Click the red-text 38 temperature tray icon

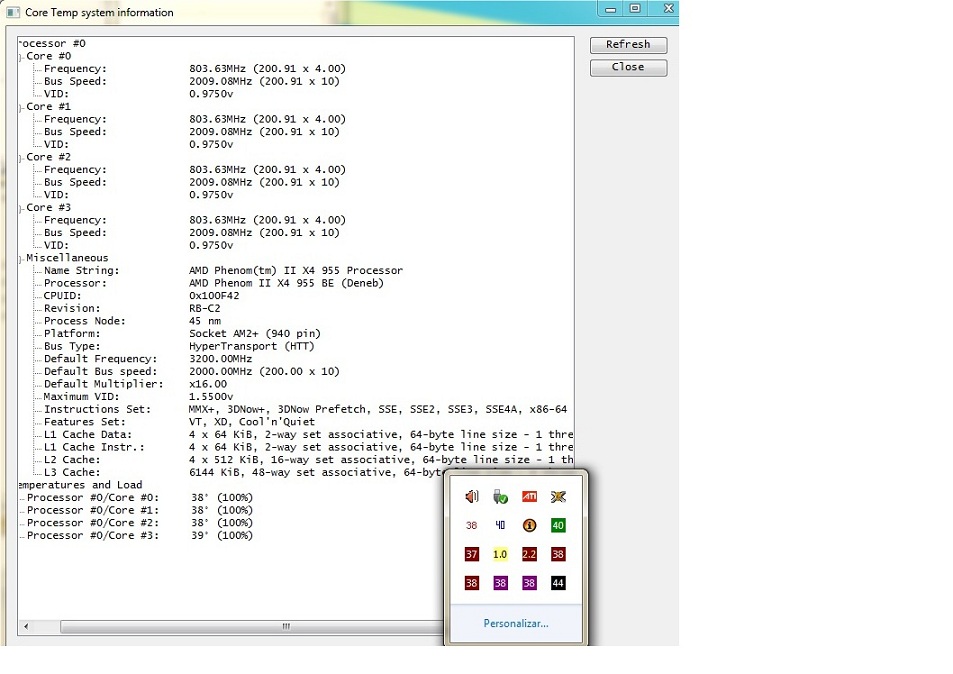tap(472, 525)
